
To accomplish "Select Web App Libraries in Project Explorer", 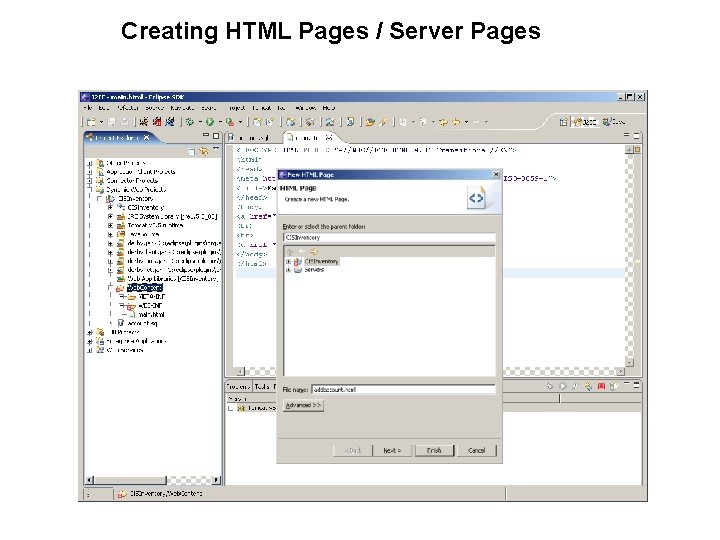I will click(x=173, y=279).
